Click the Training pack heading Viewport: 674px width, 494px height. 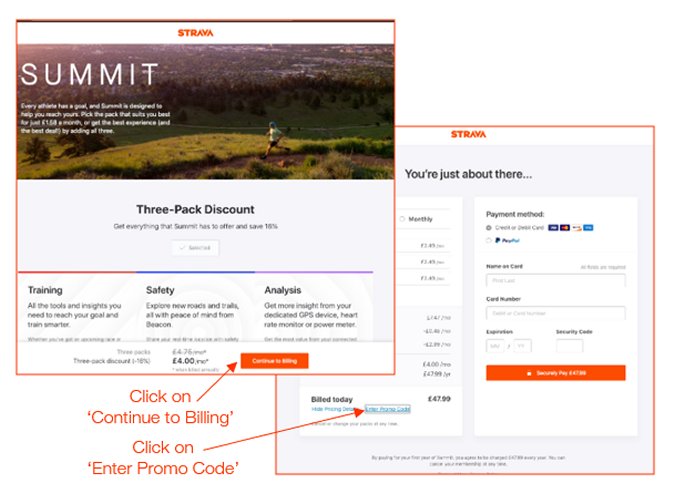tap(45, 290)
